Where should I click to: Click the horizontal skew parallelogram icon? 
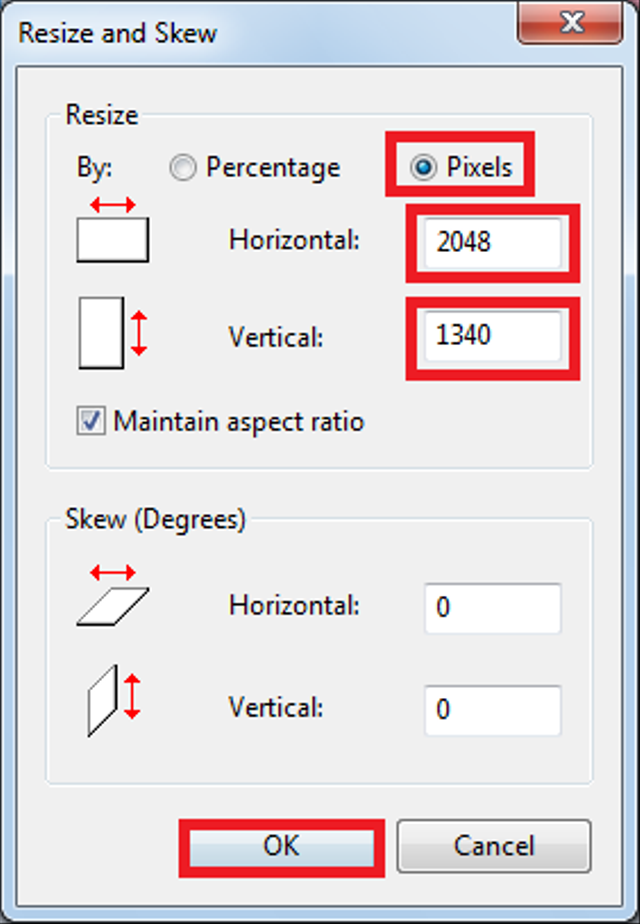click(x=112, y=597)
